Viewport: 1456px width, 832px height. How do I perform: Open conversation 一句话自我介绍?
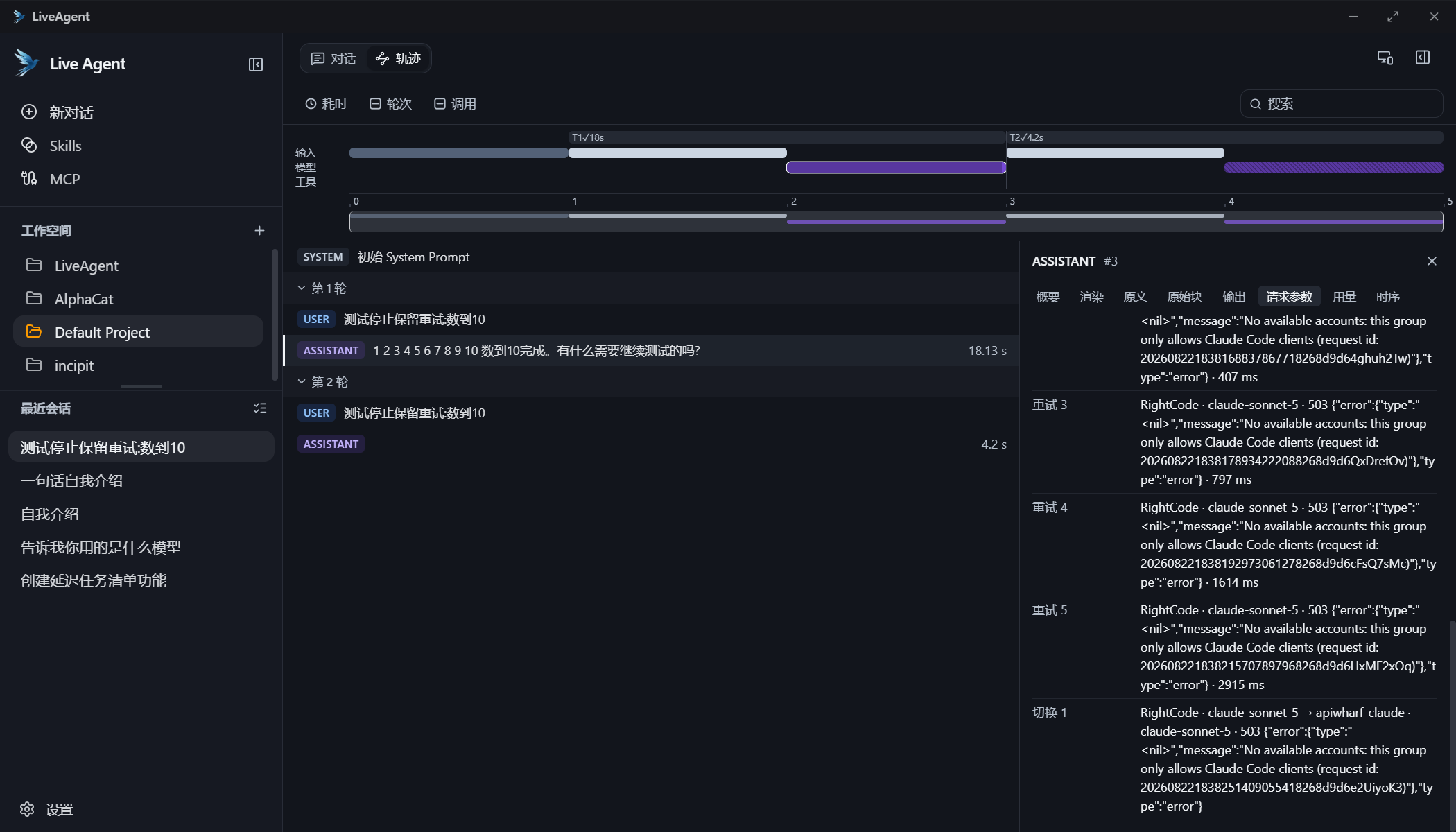coord(141,480)
